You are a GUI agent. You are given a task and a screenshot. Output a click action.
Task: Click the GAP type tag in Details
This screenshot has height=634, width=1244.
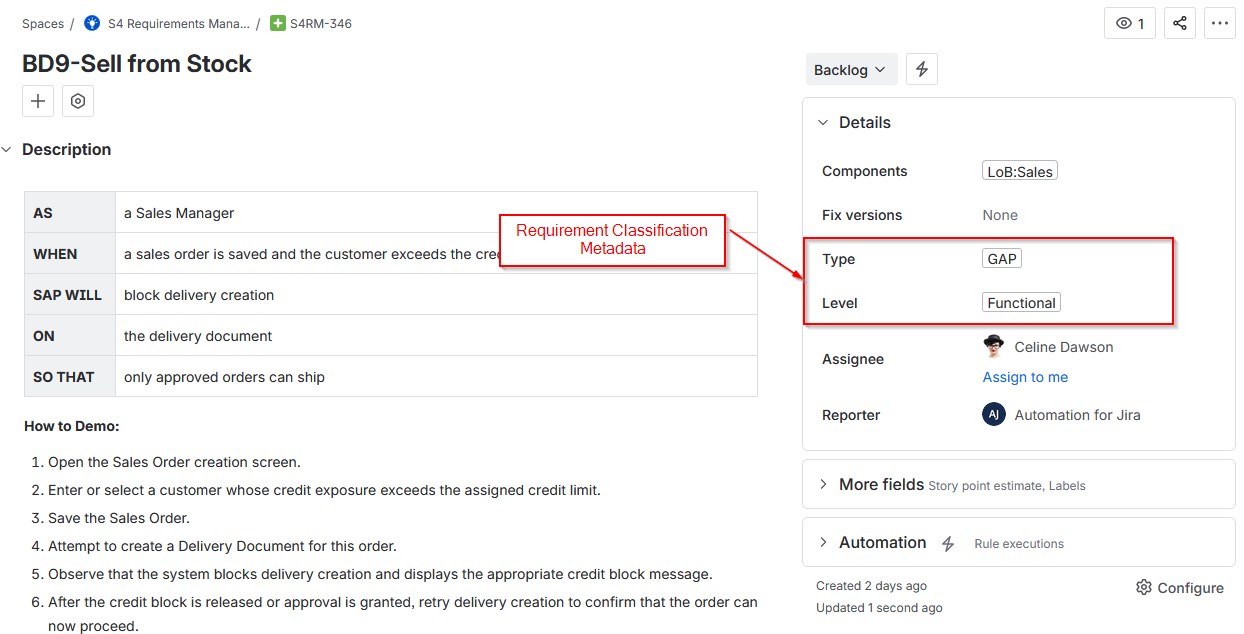click(x=1001, y=258)
